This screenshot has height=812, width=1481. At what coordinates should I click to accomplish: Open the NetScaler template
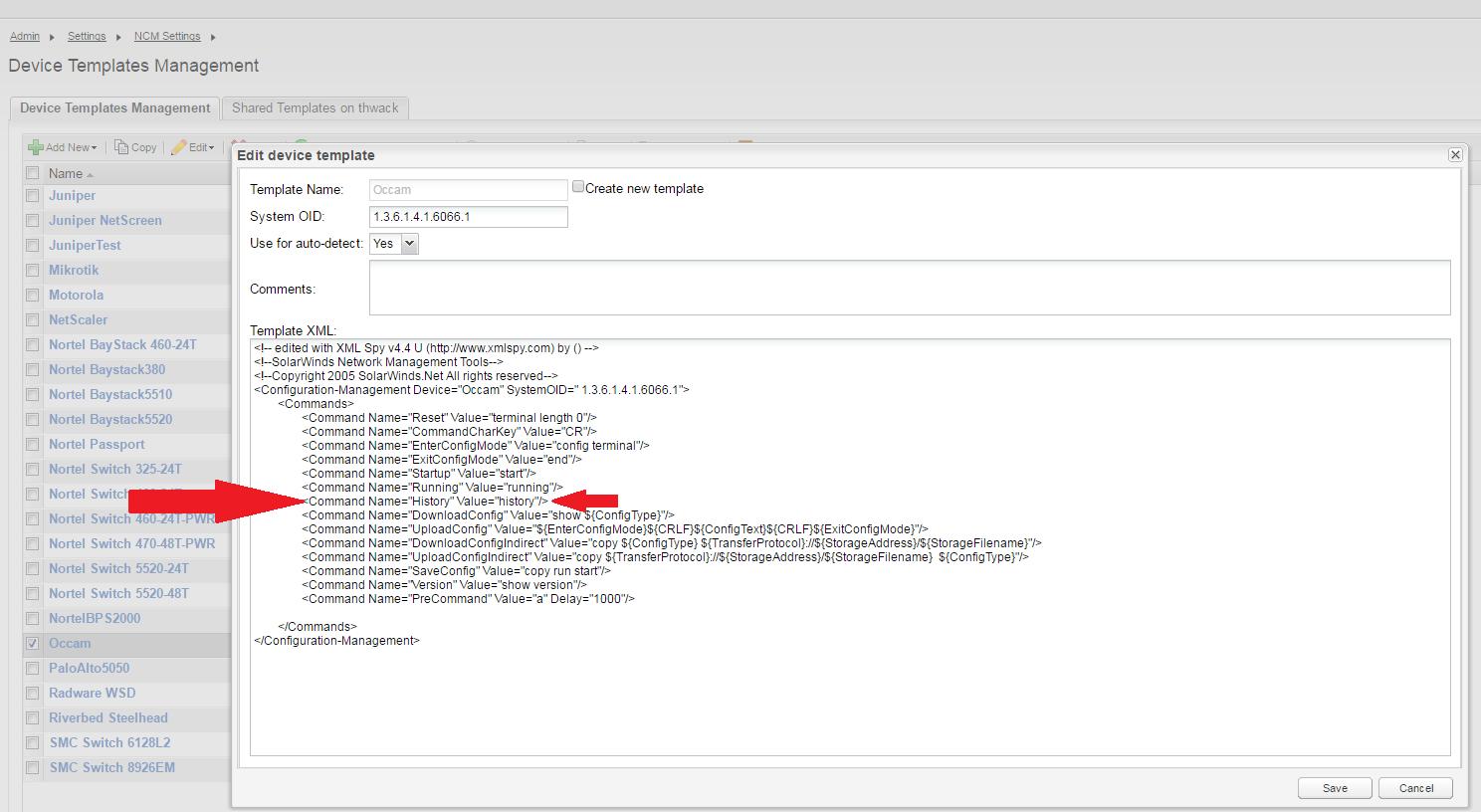point(79,320)
